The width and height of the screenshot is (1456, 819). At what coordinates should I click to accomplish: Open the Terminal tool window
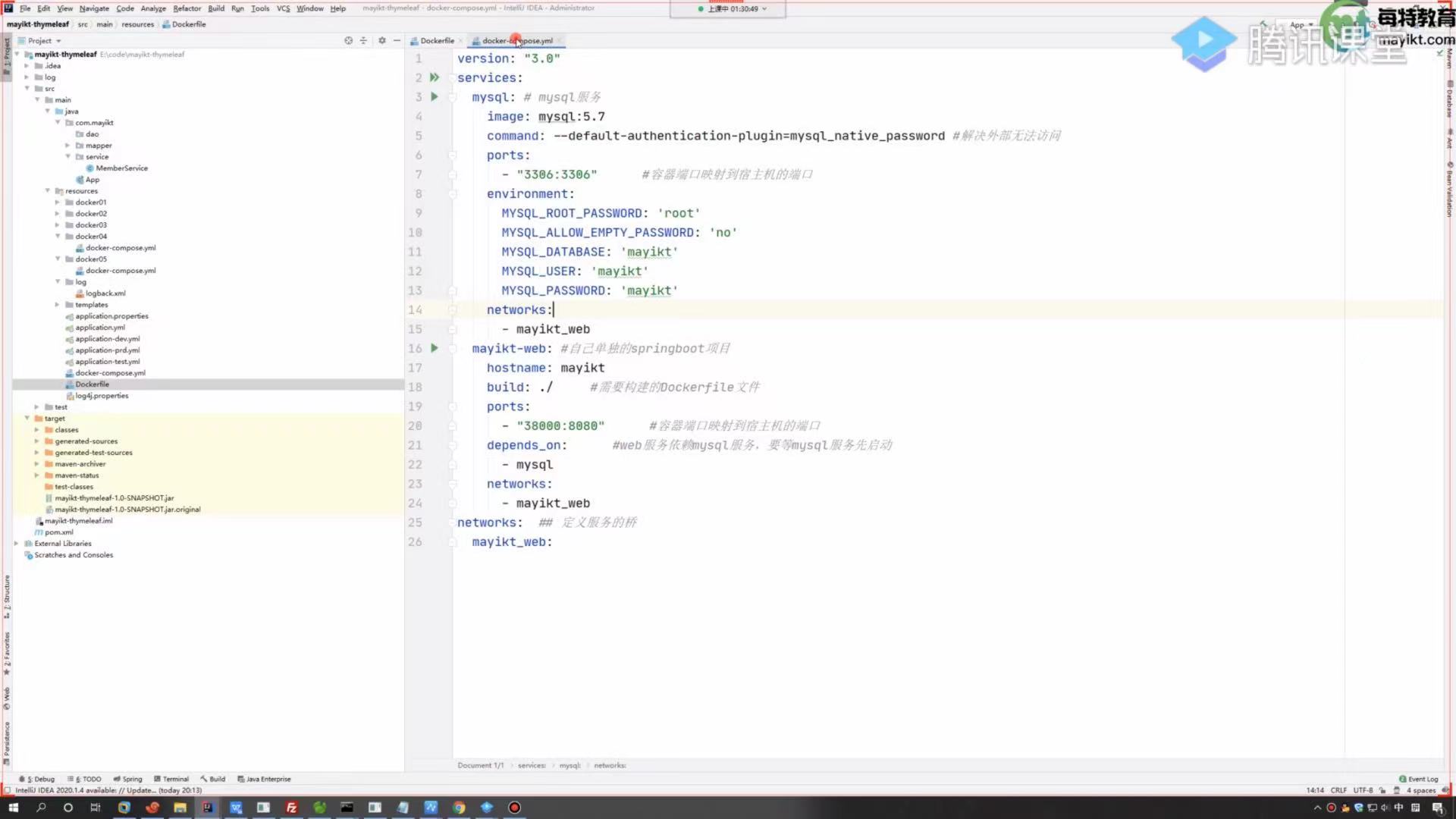pyautogui.click(x=171, y=779)
